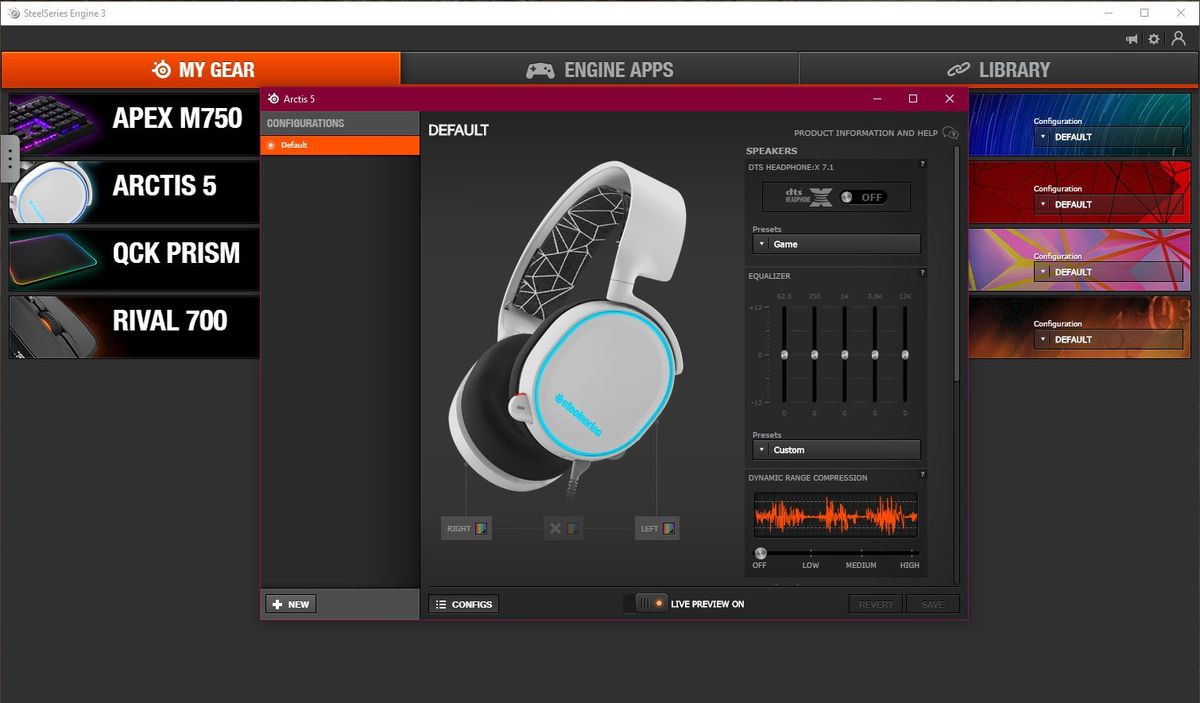The width and height of the screenshot is (1200, 703).
Task: Click the Equalizer help question mark
Action: 921,274
